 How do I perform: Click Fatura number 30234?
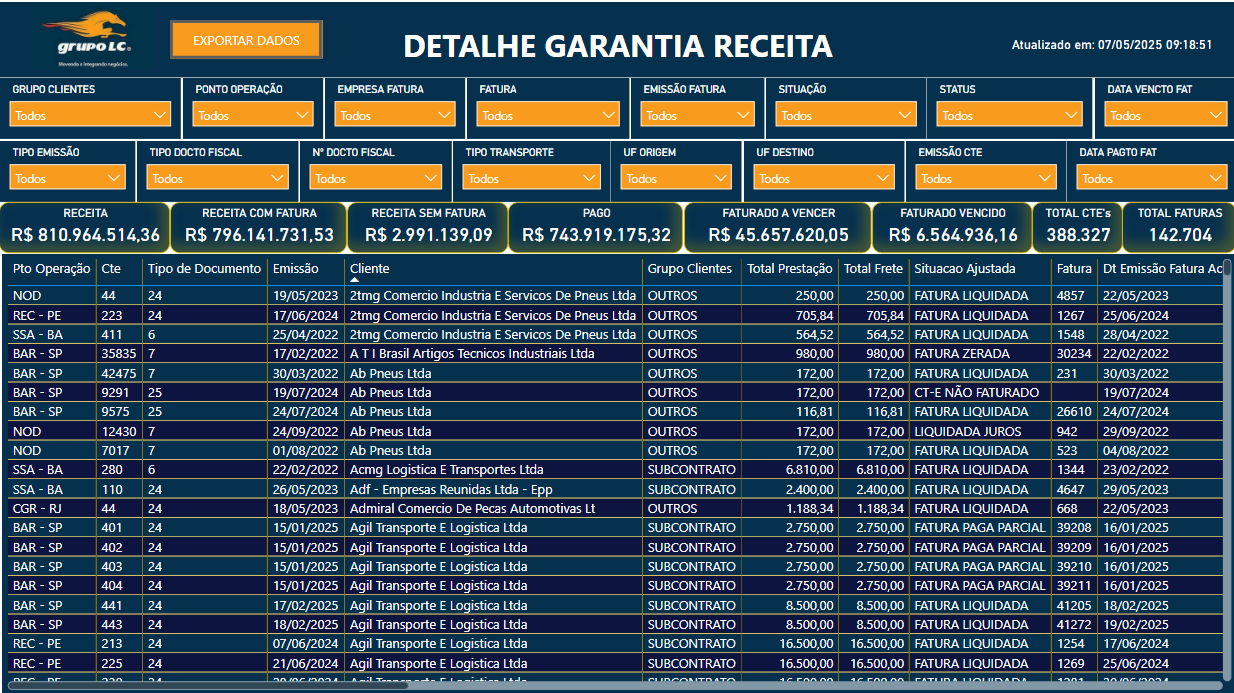1075,353
